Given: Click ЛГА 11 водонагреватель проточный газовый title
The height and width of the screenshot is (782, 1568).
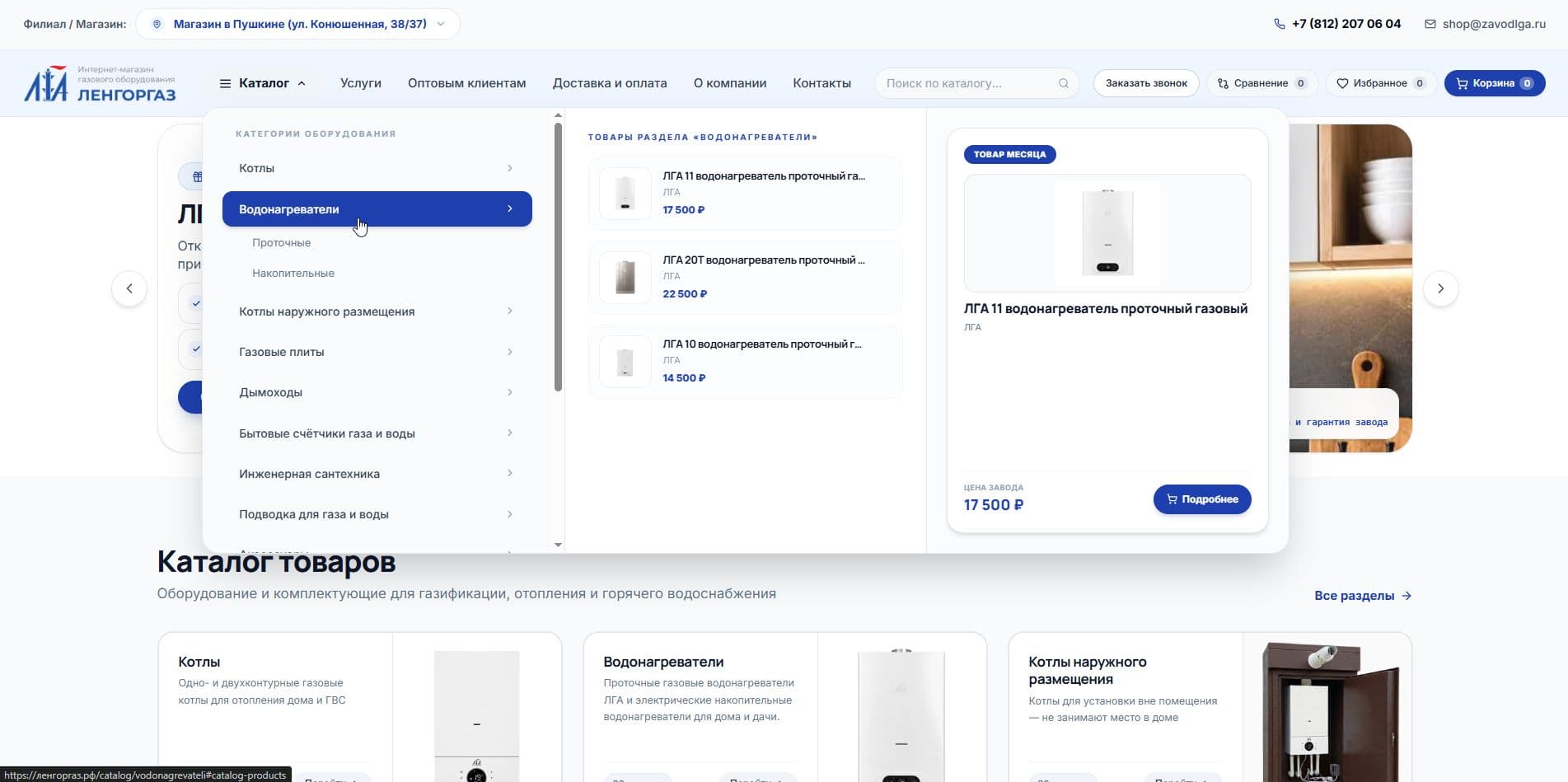Looking at the screenshot, I should [x=1106, y=309].
